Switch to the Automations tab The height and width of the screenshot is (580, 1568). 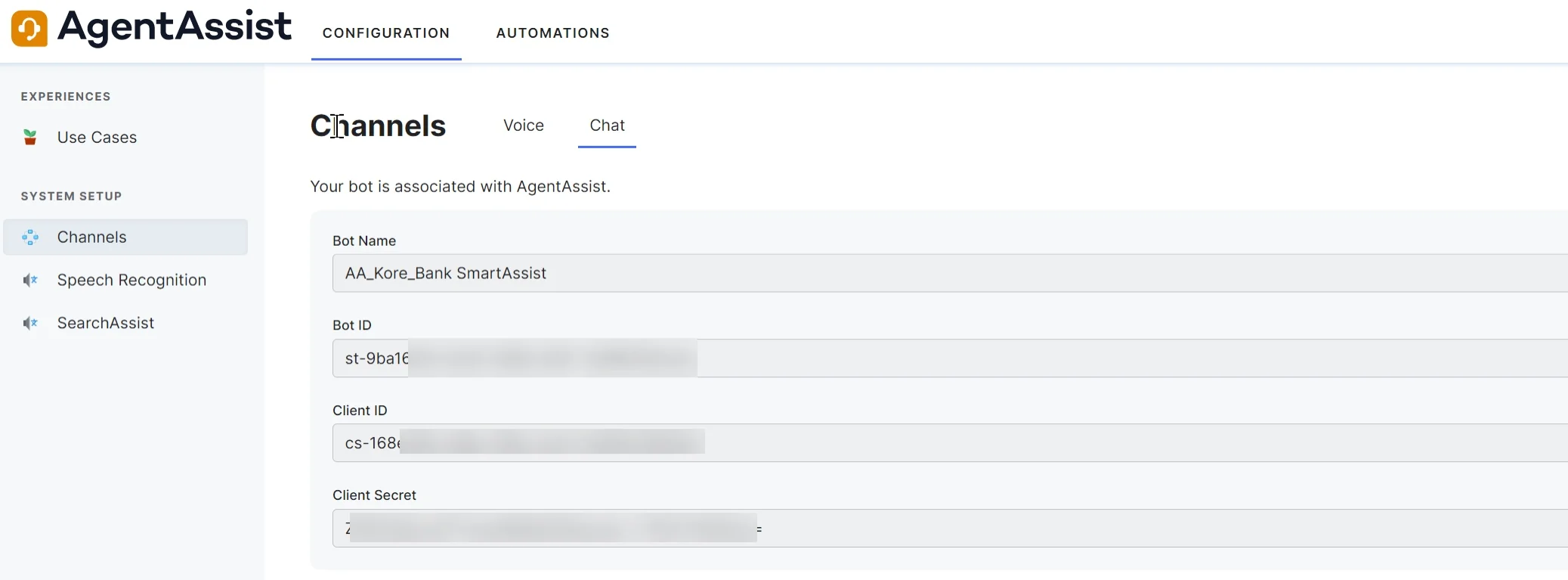pos(553,33)
